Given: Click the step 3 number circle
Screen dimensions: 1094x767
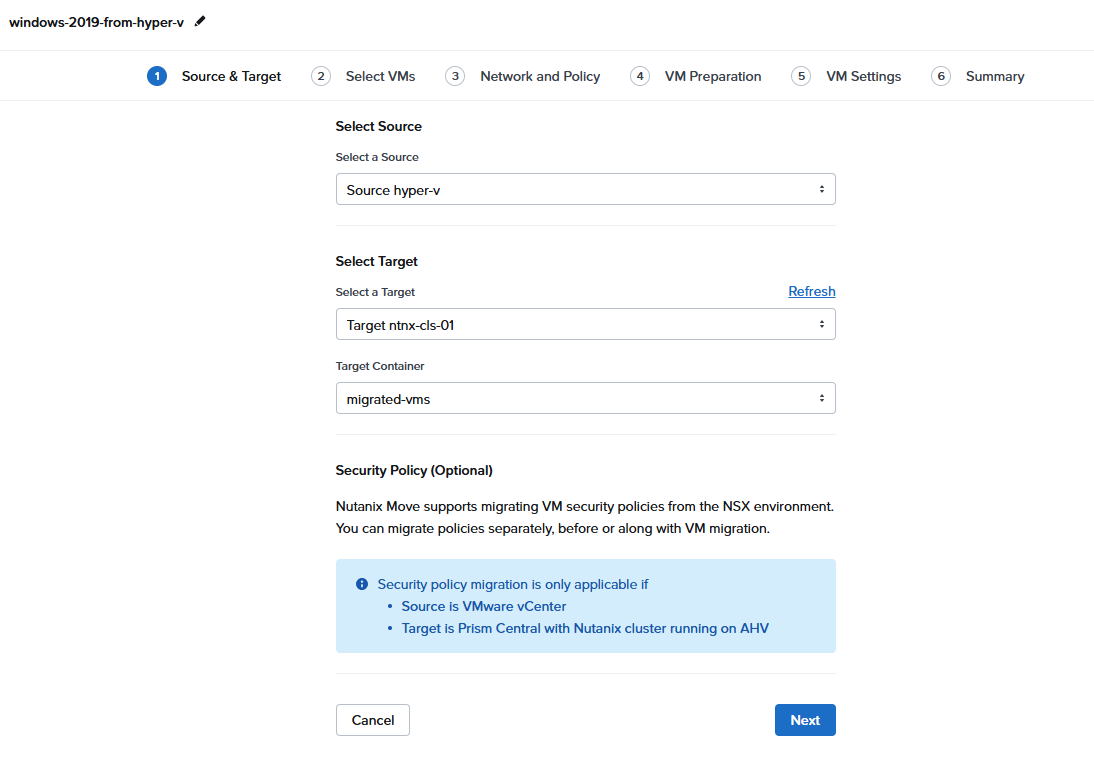Looking at the screenshot, I should coord(455,76).
